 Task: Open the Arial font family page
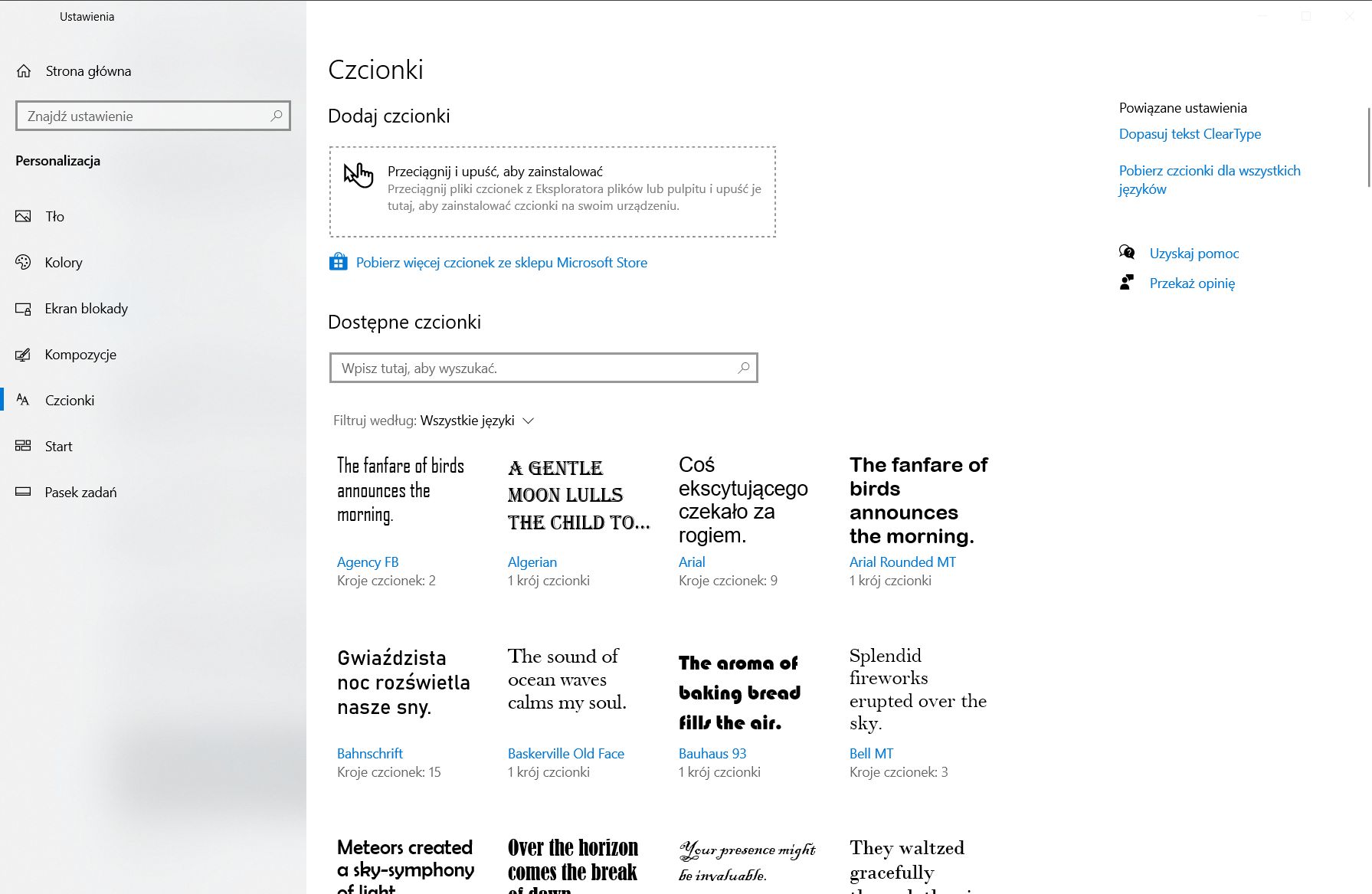point(691,562)
